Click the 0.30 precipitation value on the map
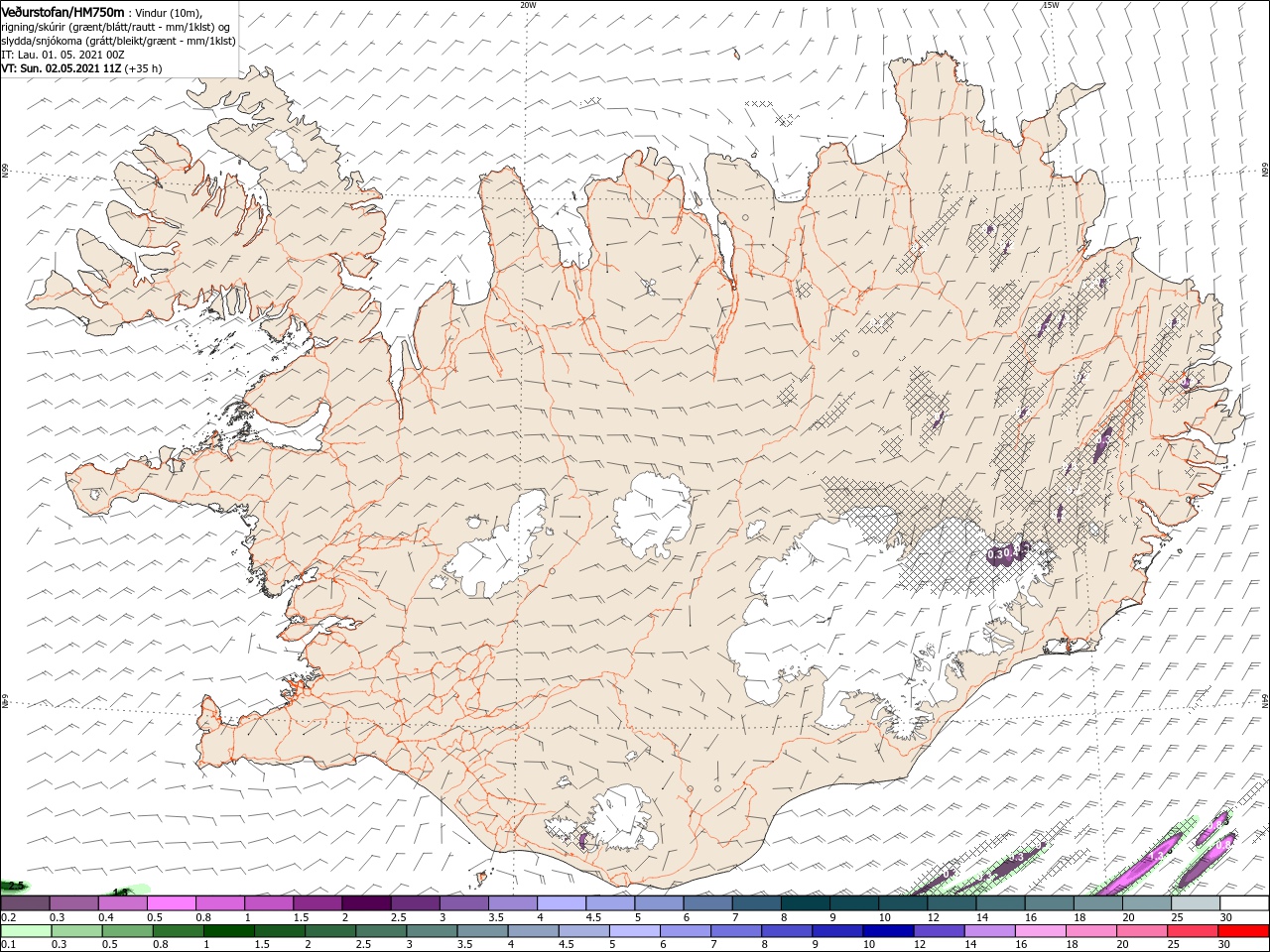1270x952 pixels. (1000, 552)
